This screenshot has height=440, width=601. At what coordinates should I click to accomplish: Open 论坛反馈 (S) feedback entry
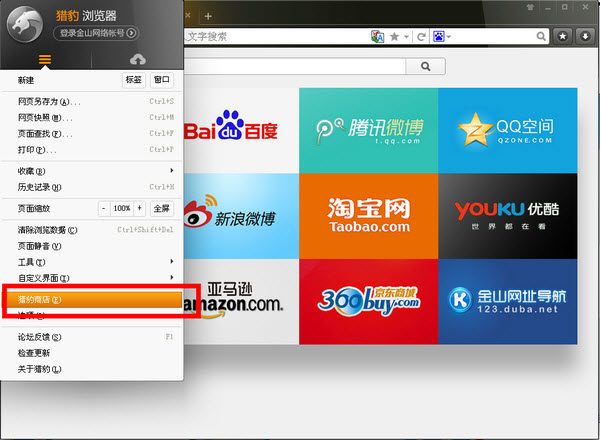tap(92, 337)
